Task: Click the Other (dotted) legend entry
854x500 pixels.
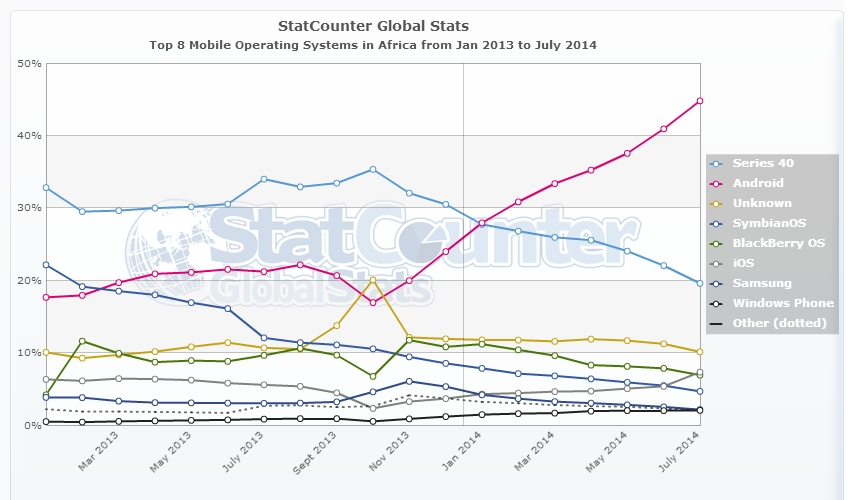Action: coord(779,323)
